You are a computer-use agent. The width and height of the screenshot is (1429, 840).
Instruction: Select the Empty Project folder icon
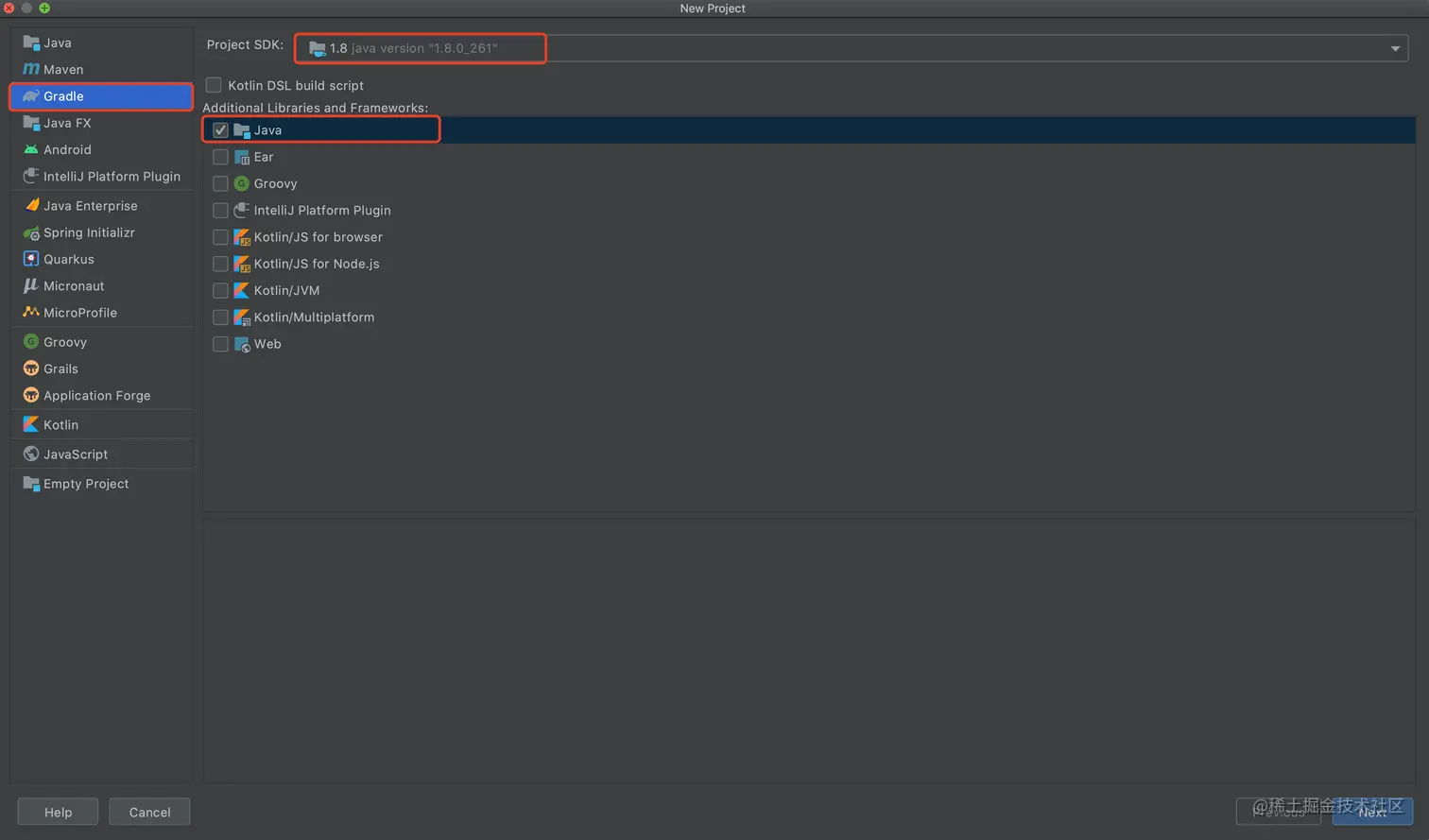tap(31, 484)
